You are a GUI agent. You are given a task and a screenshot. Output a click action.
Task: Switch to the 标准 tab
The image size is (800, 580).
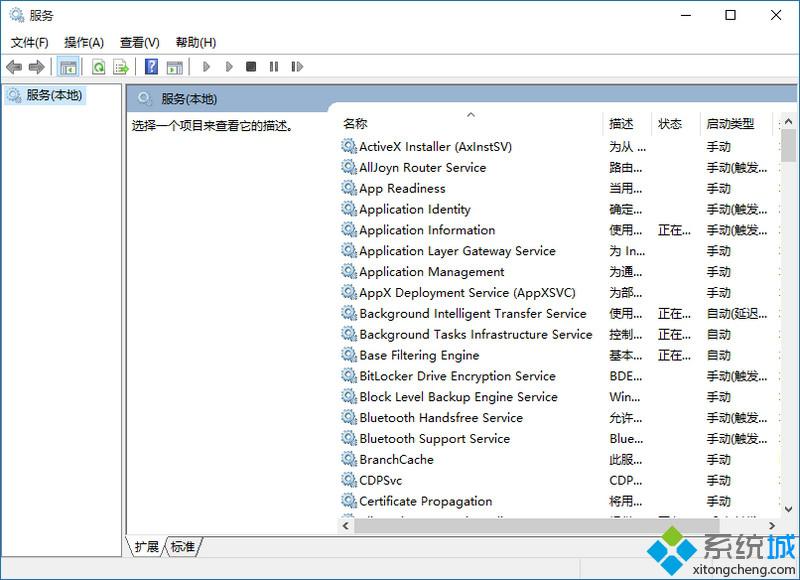[x=183, y=546]
